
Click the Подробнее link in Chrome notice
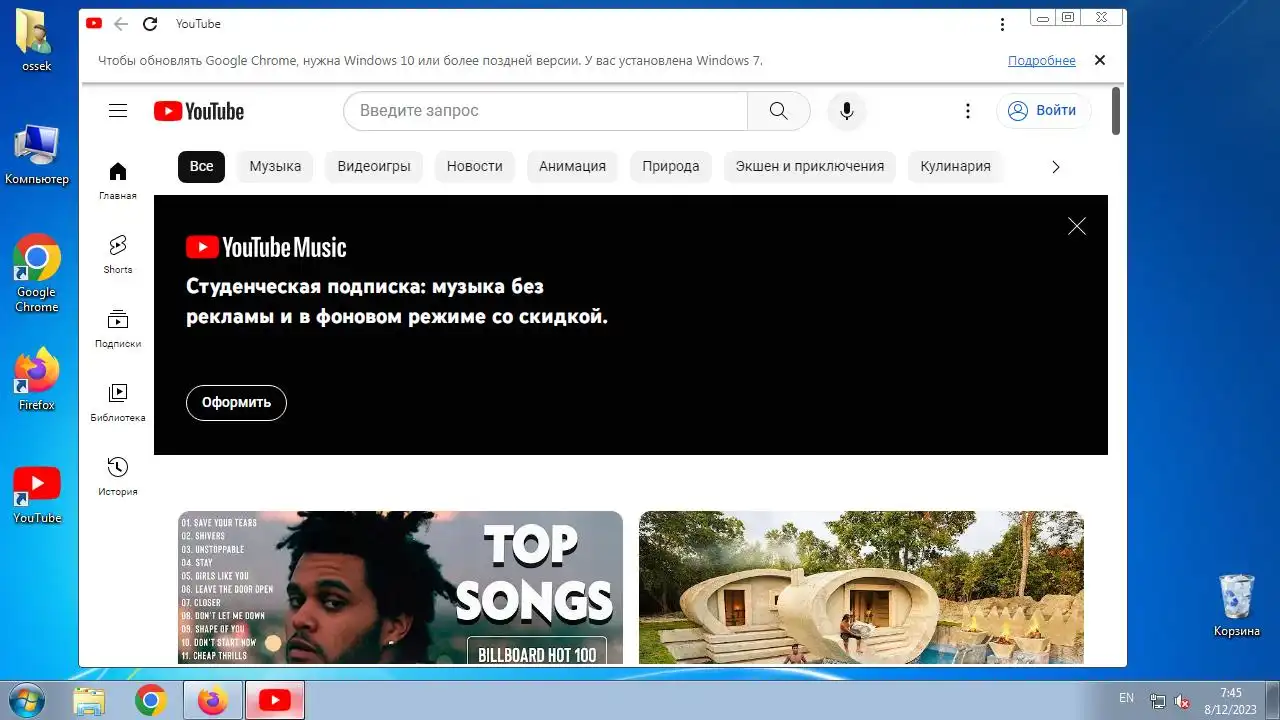1042,61
